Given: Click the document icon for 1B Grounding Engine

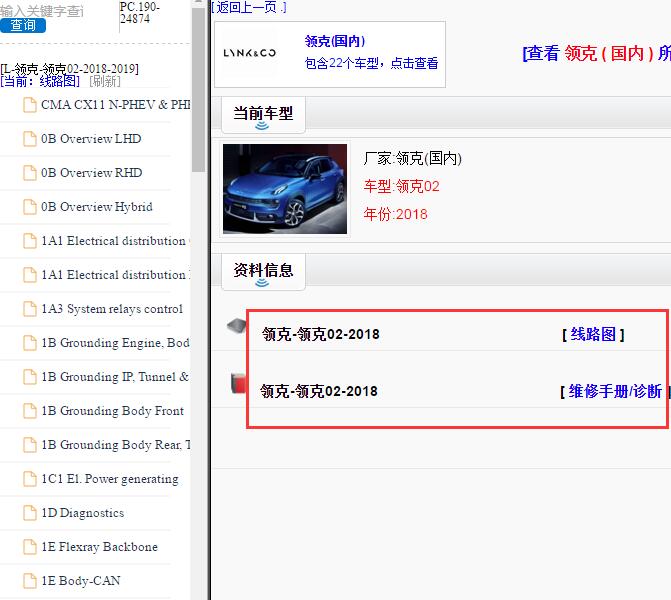Looking at the screenshot, I should [30, 343].
